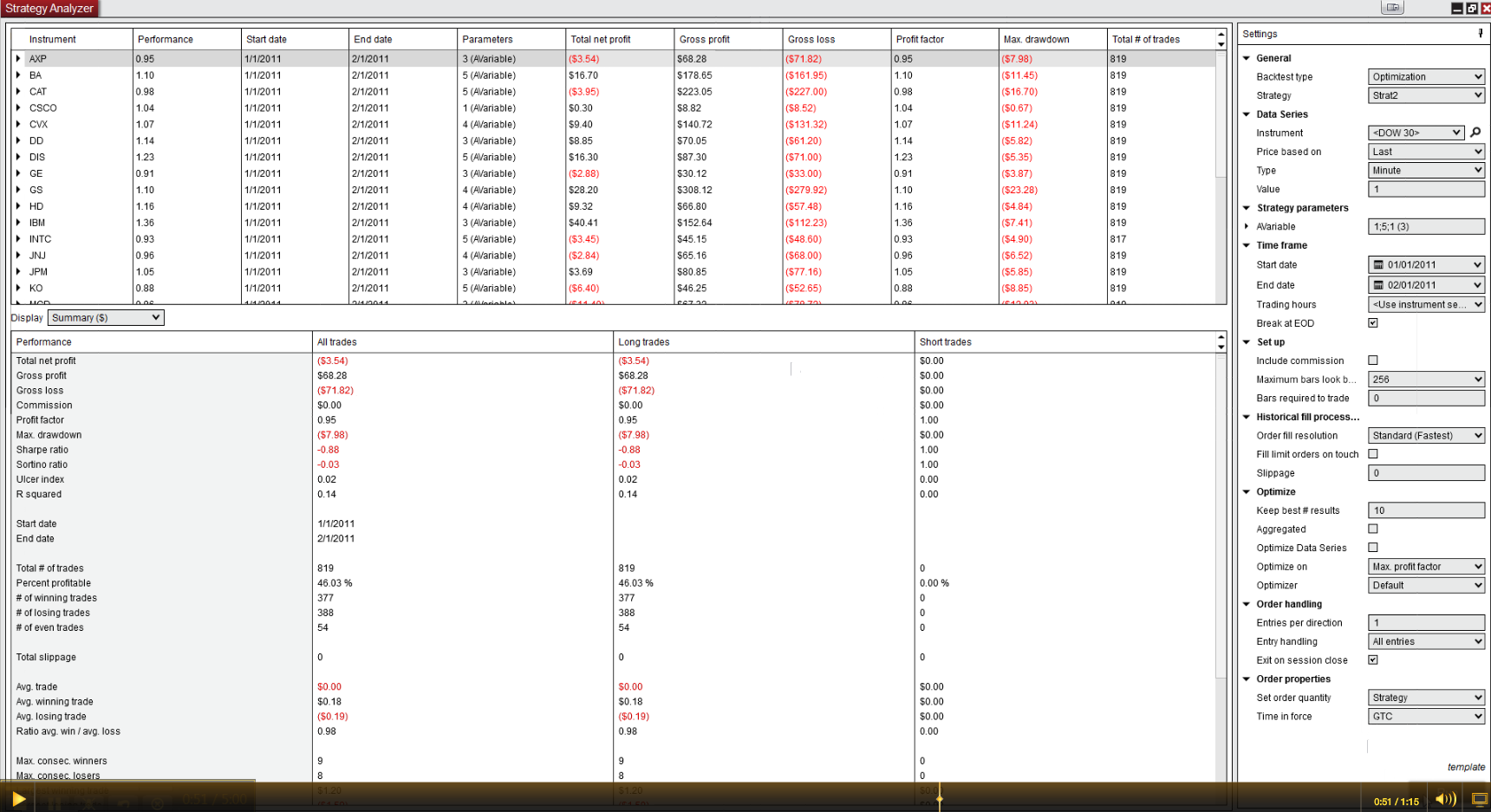Click the instrument search magnifier icon
This screenshot has width=1491, height=812.
point(1475,133)
